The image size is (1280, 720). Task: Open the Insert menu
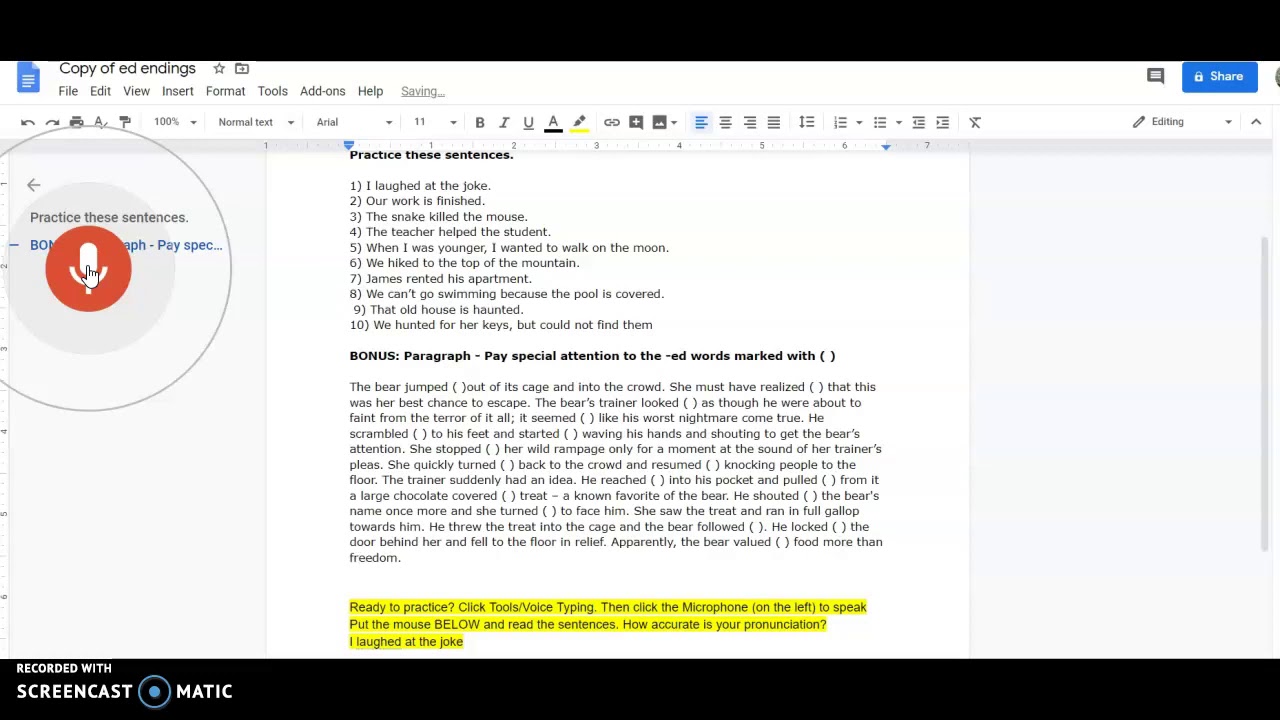click(178, 91)
